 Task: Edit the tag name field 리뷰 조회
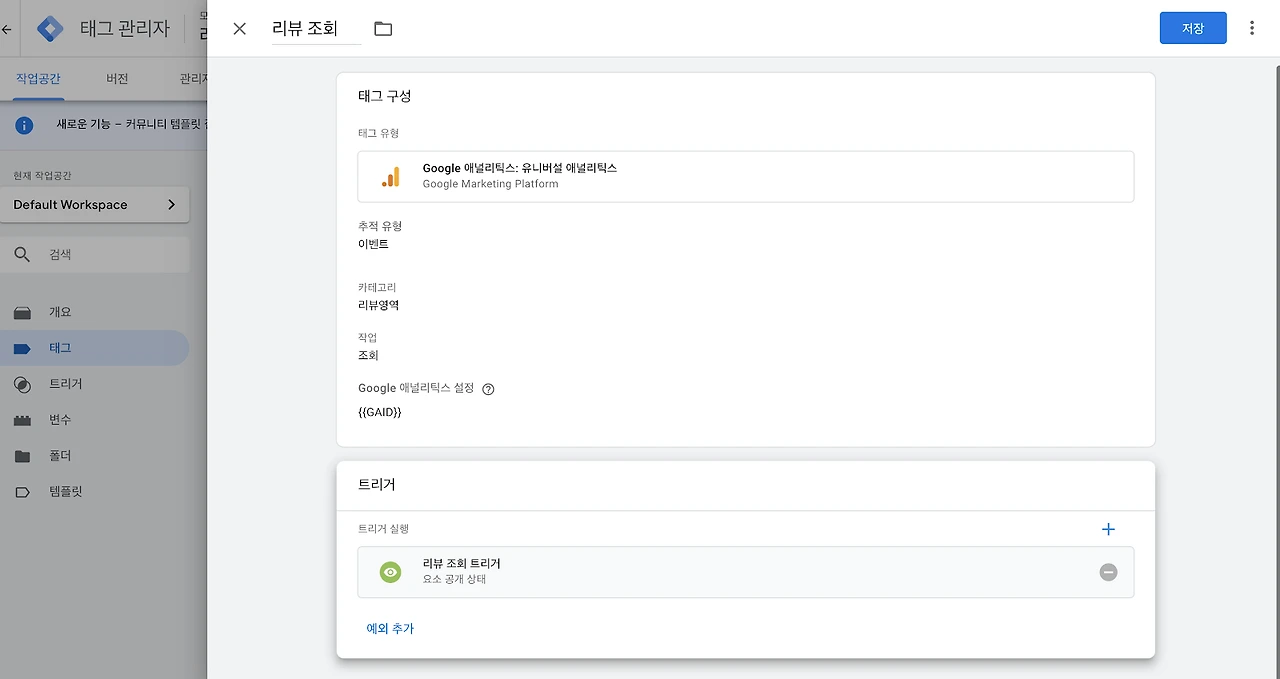pyautogui.click(x=316, y=29)
